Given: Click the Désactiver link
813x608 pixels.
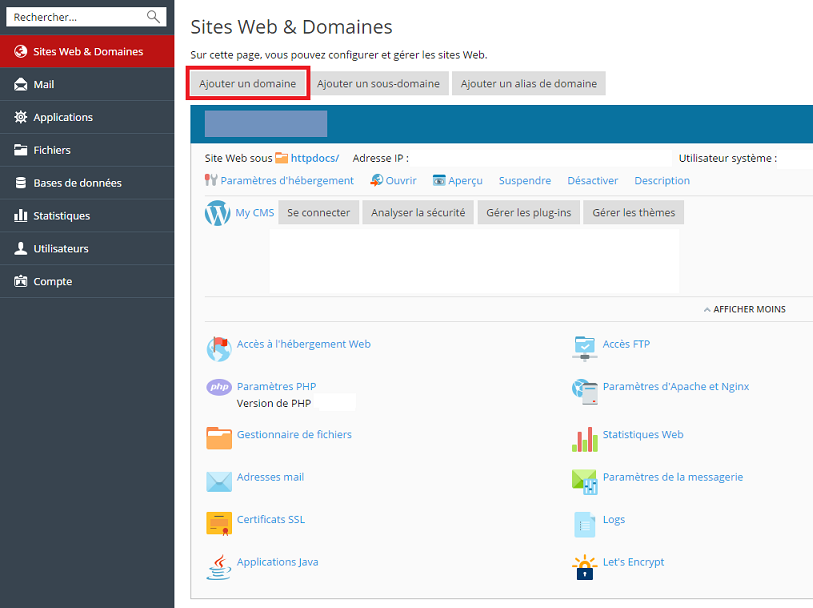Looking at the screenshot, I should [593, 180].
